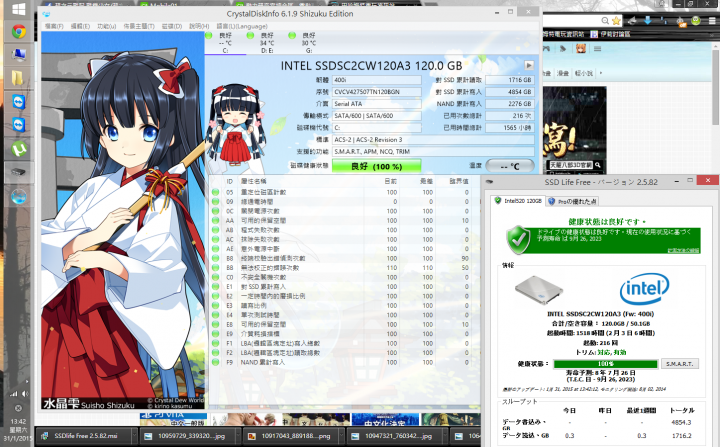Select the G: drive status button
The width and height of the screenshot is (720, 447).
point(309,42)
